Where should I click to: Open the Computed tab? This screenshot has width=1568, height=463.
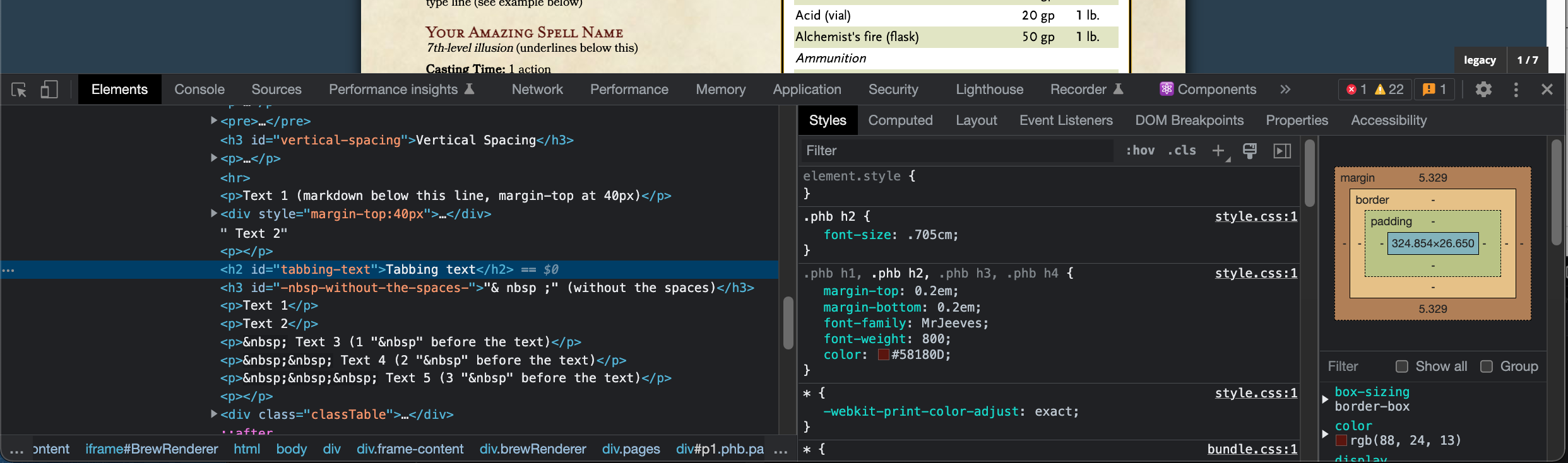[900, 120]
